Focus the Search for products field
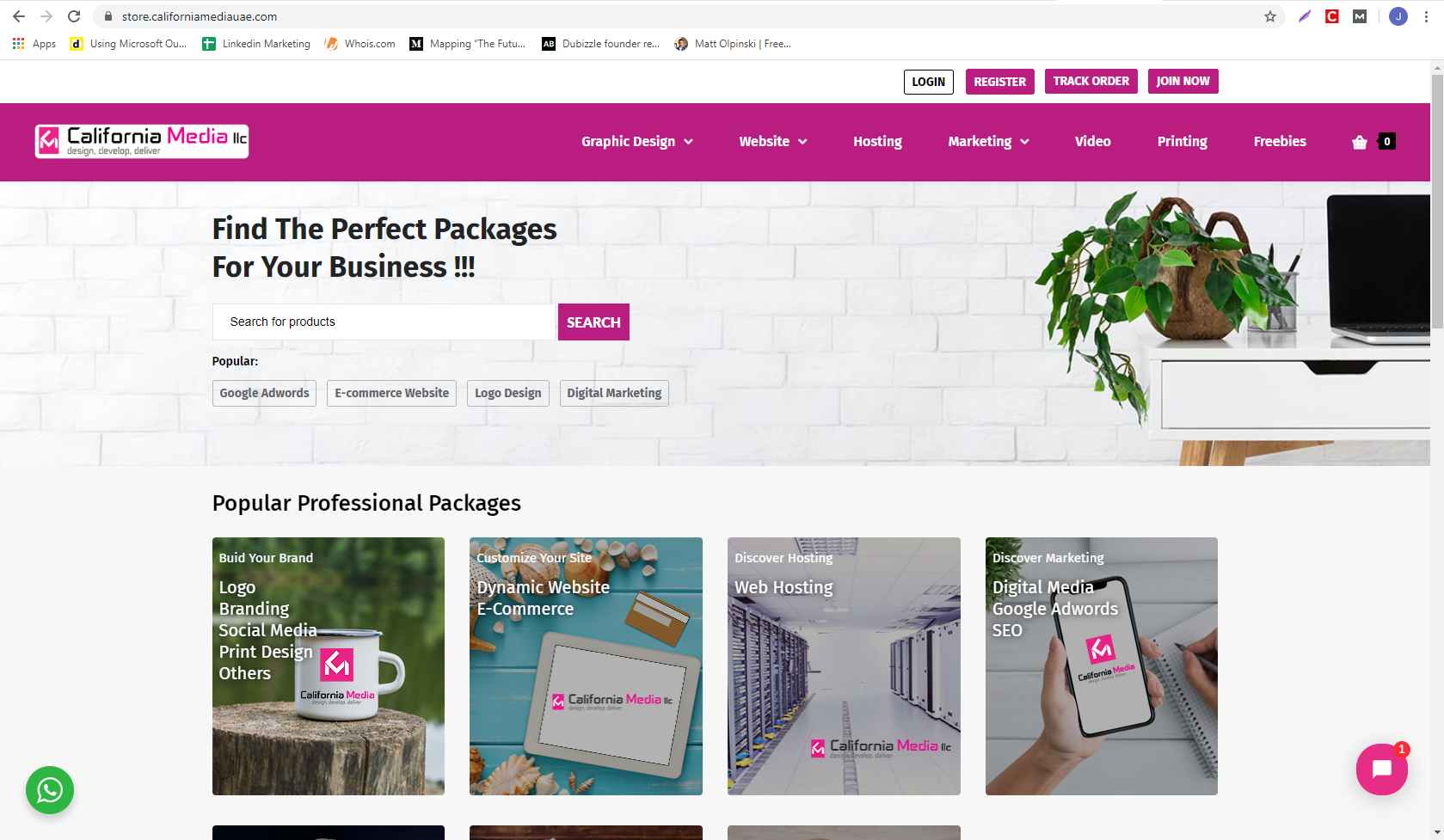The image size is (1444, 840). coord(384,322)
